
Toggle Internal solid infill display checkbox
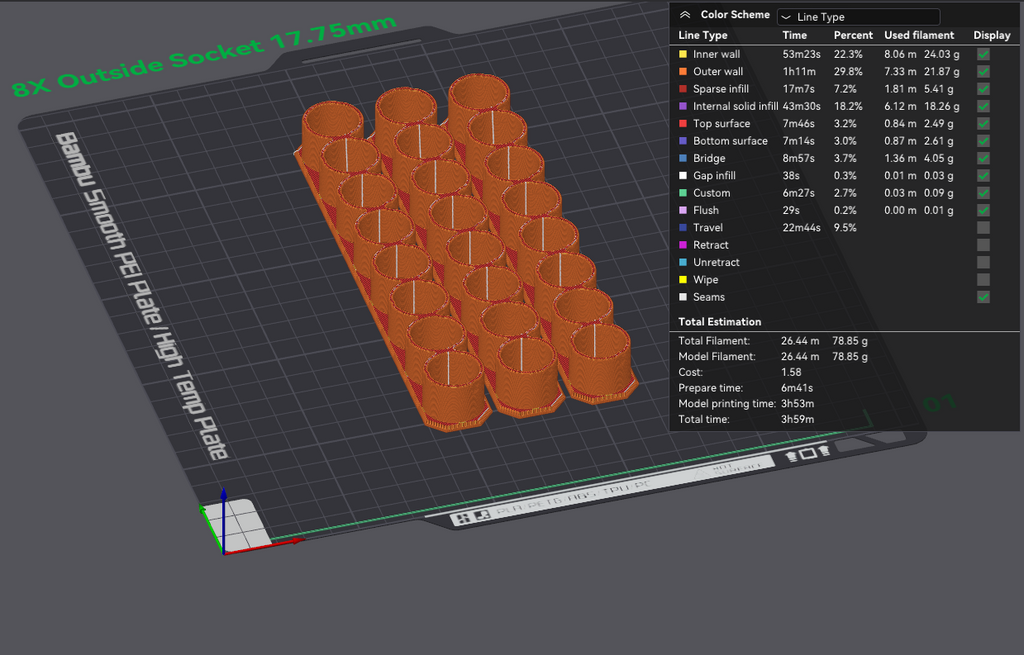983,106
